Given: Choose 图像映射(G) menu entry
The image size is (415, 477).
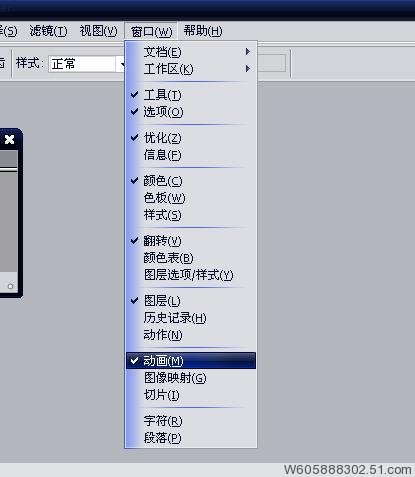Looking at the screenshot, I should click(x=191, y=378).
